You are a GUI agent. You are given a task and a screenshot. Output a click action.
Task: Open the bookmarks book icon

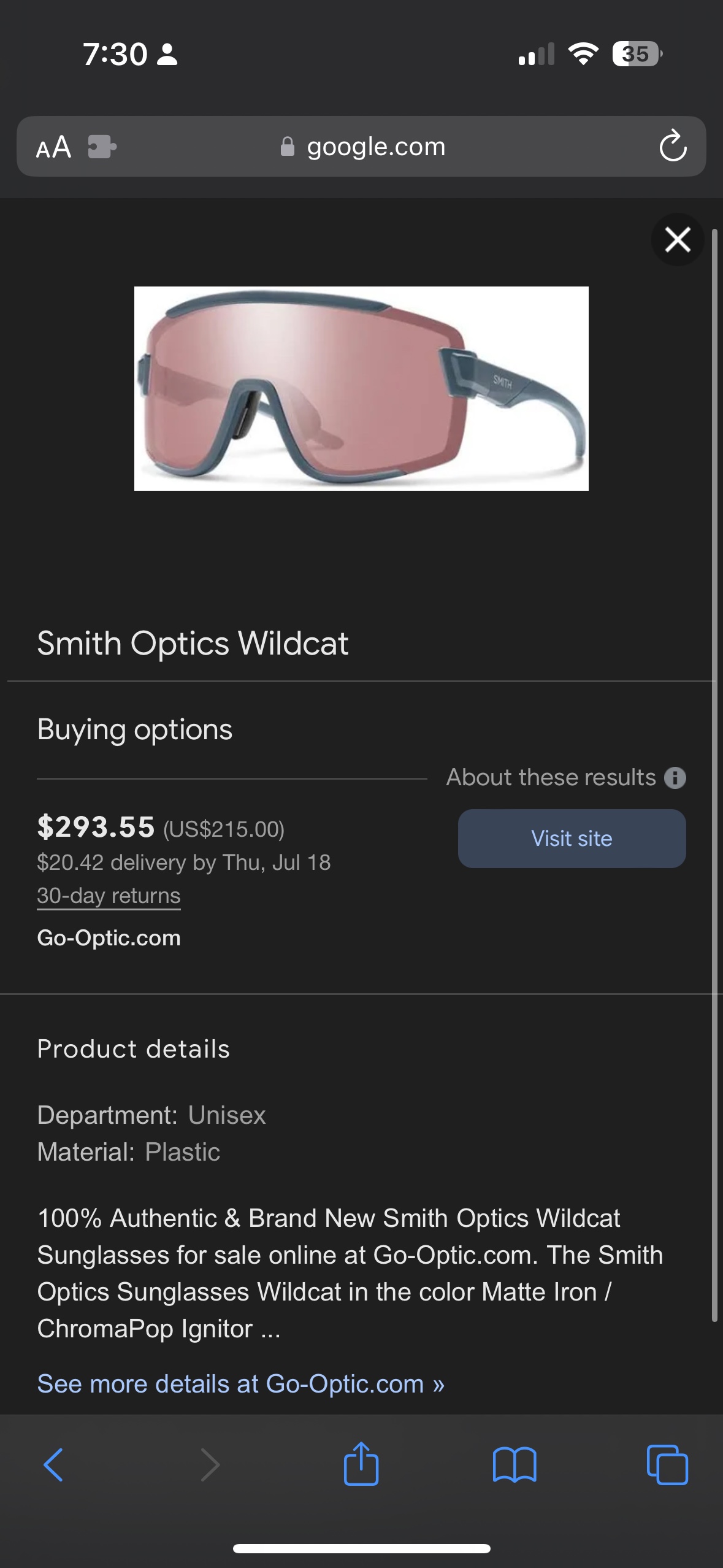515,1465
